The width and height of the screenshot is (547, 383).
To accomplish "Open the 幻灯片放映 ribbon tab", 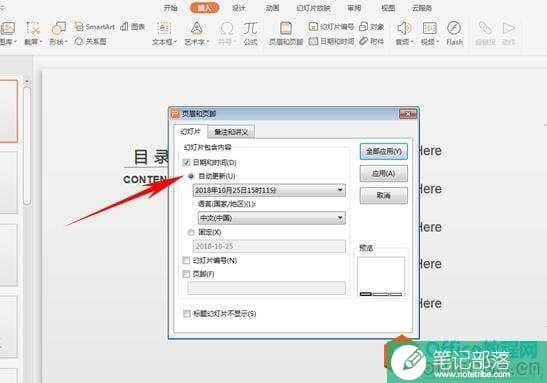I will 313,8.
